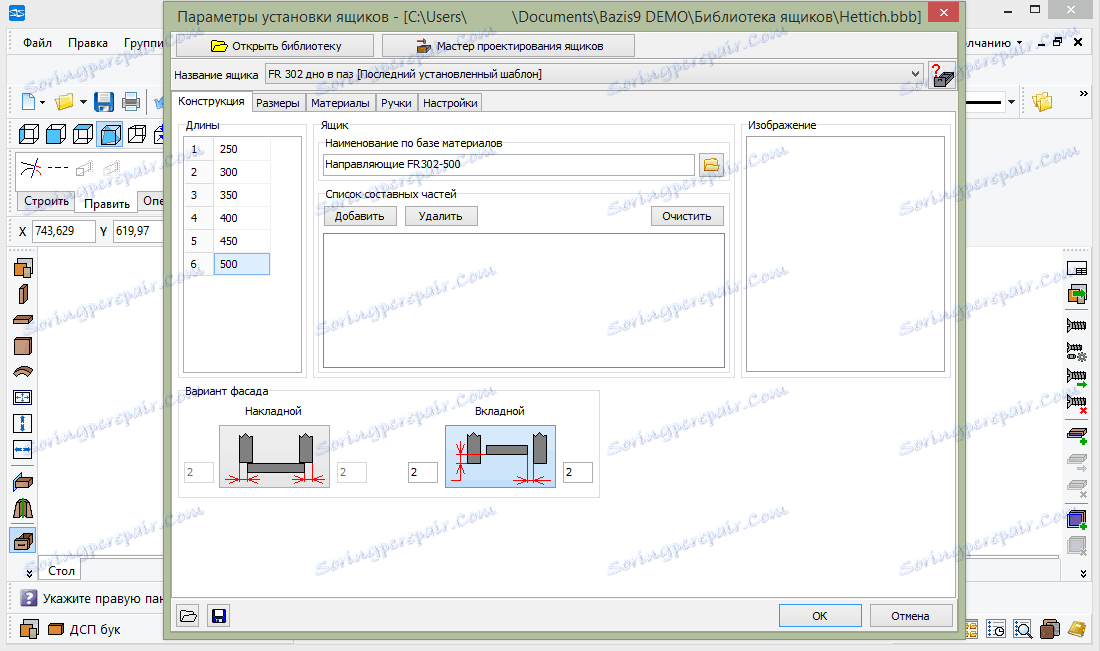Select length row 400 in Длины list
Viewport: 1100px width, 651px height.
tap(228, 217)
